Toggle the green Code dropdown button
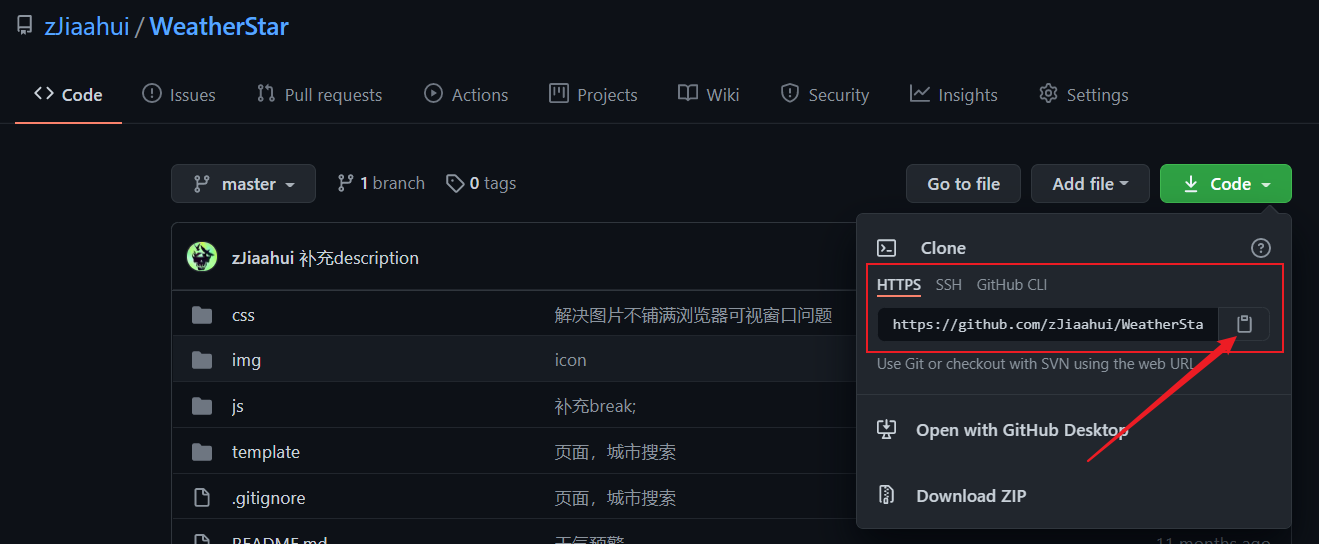Screen dimensions: 1319x544 (1226, 184)
